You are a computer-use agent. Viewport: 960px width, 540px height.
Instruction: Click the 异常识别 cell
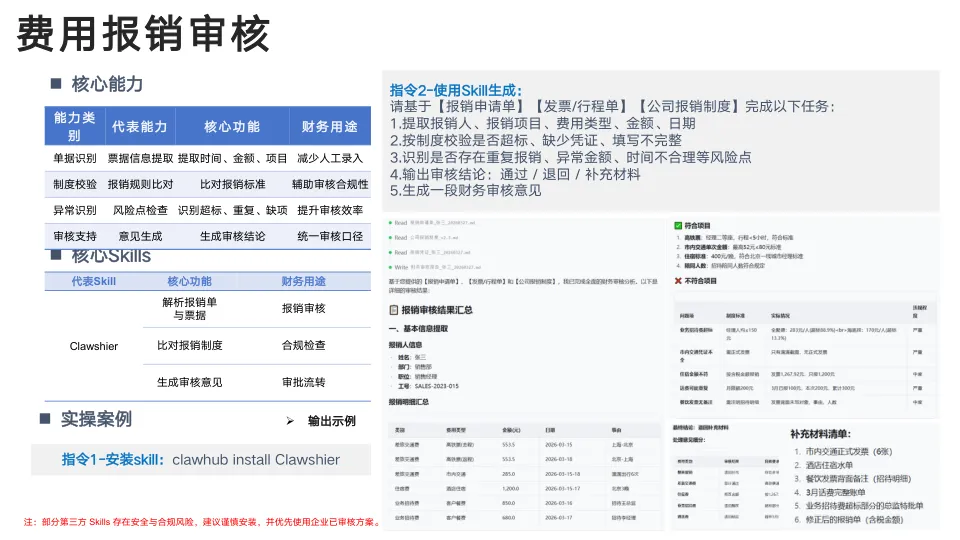75,210
